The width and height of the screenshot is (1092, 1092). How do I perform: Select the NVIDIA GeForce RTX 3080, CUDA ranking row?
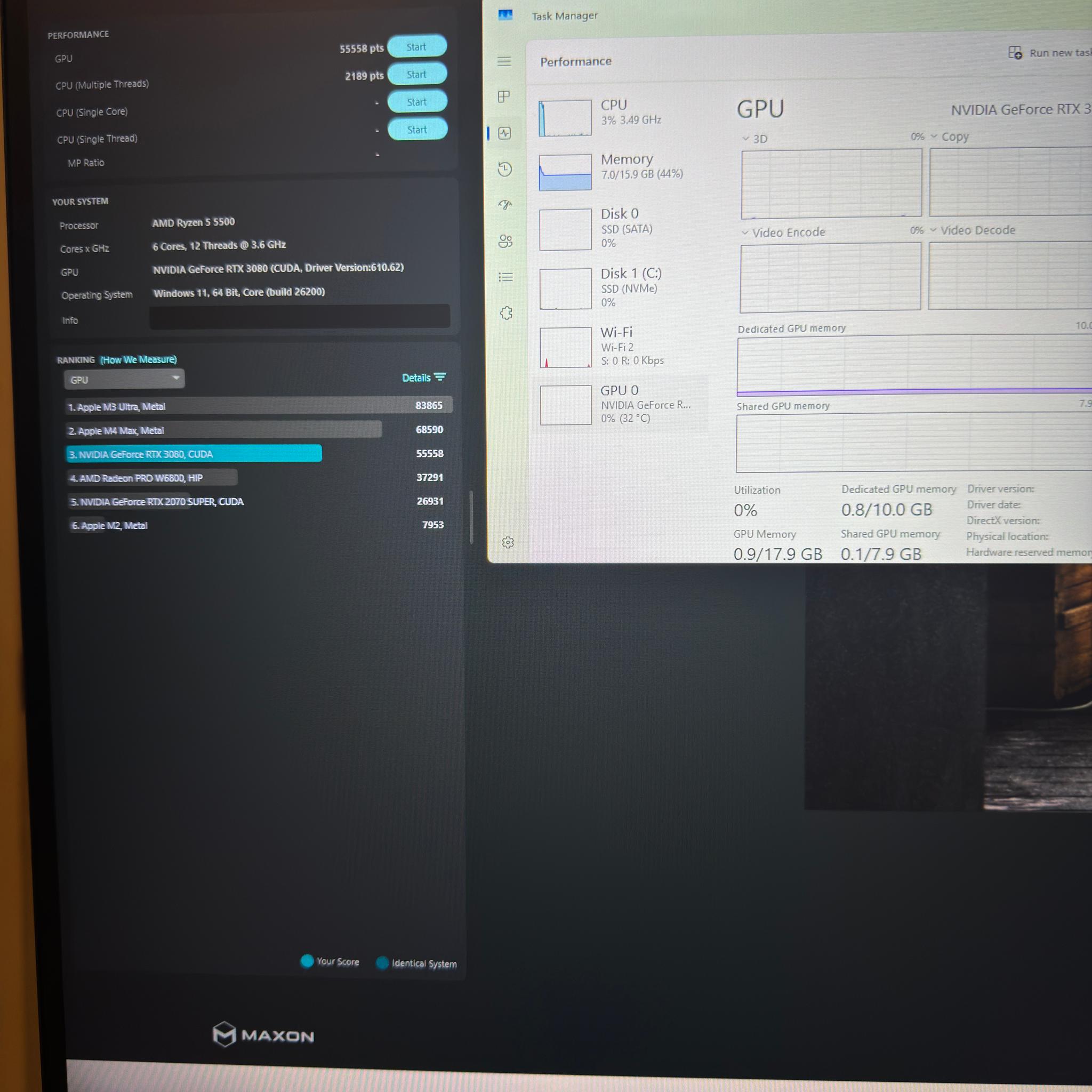click(x=255, y=454)
